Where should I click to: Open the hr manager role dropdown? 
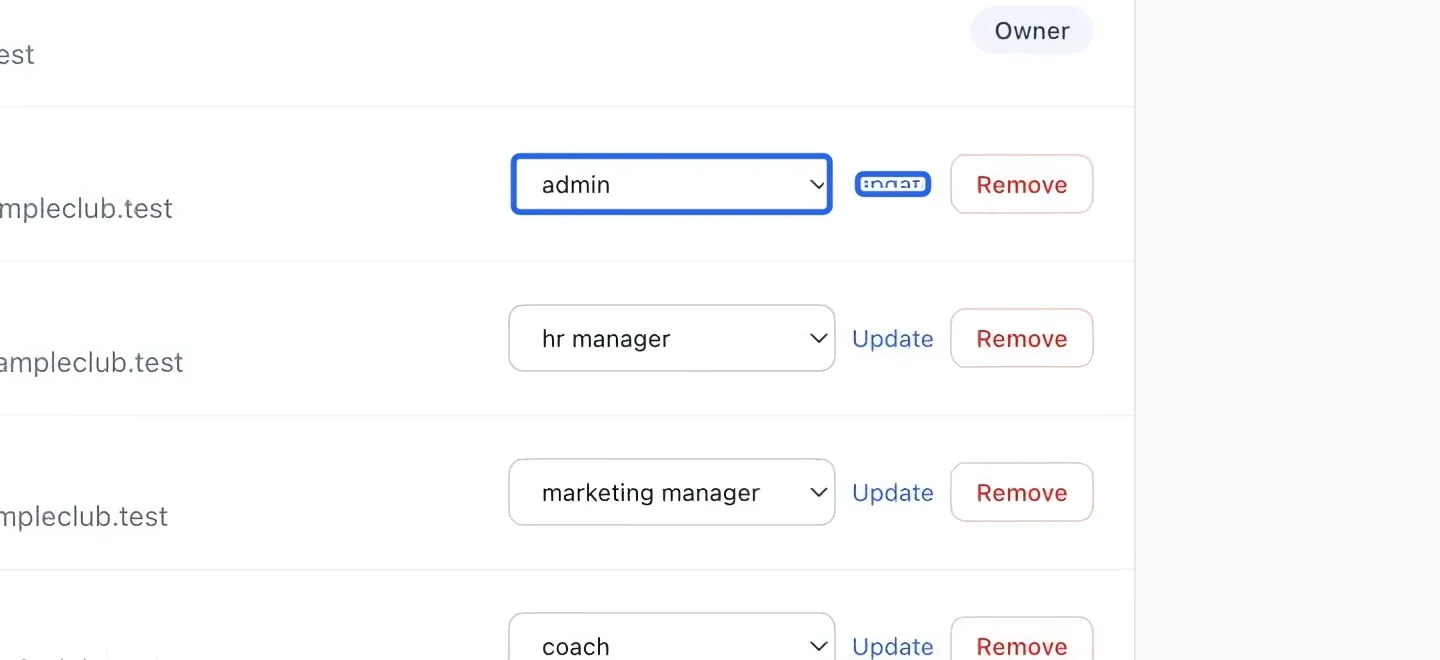pos(671,338)
